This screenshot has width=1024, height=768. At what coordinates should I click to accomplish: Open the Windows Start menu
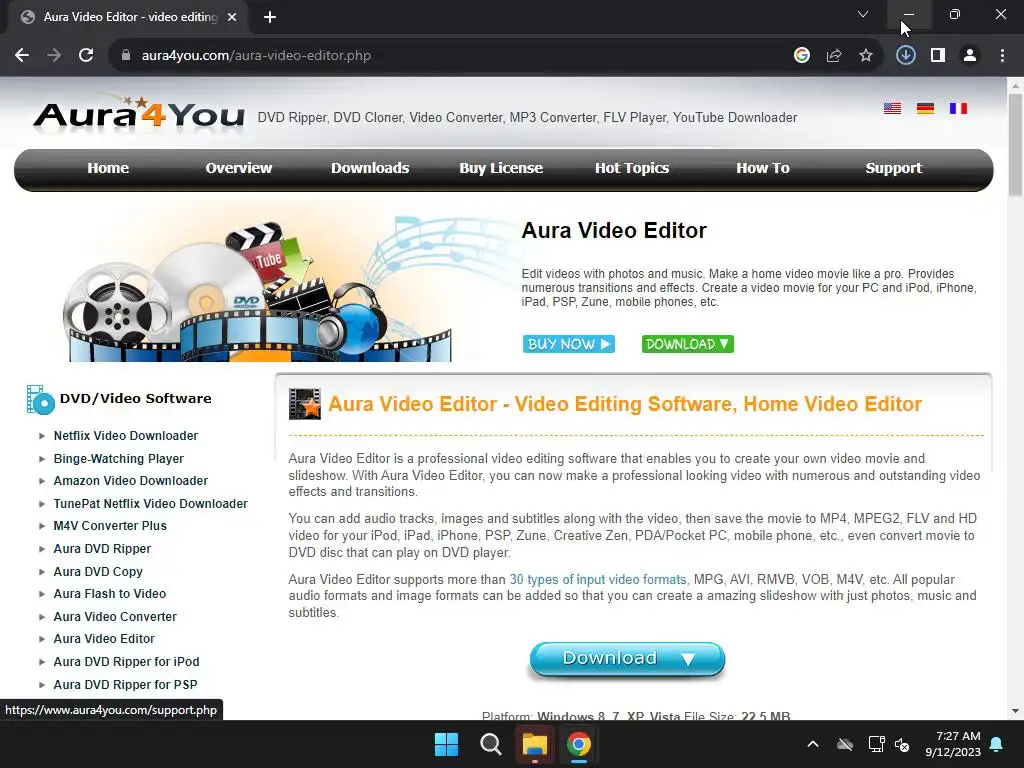click(x=447, y=744)
